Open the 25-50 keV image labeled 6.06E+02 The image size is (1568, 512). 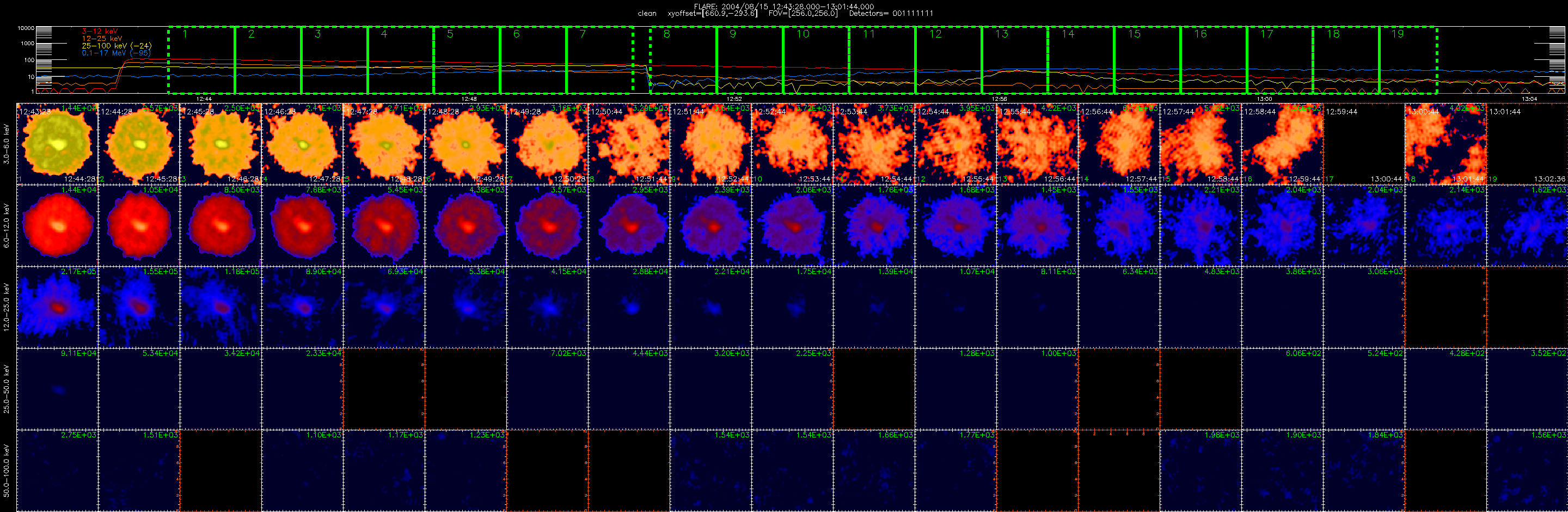click(x=1282, y=388)
